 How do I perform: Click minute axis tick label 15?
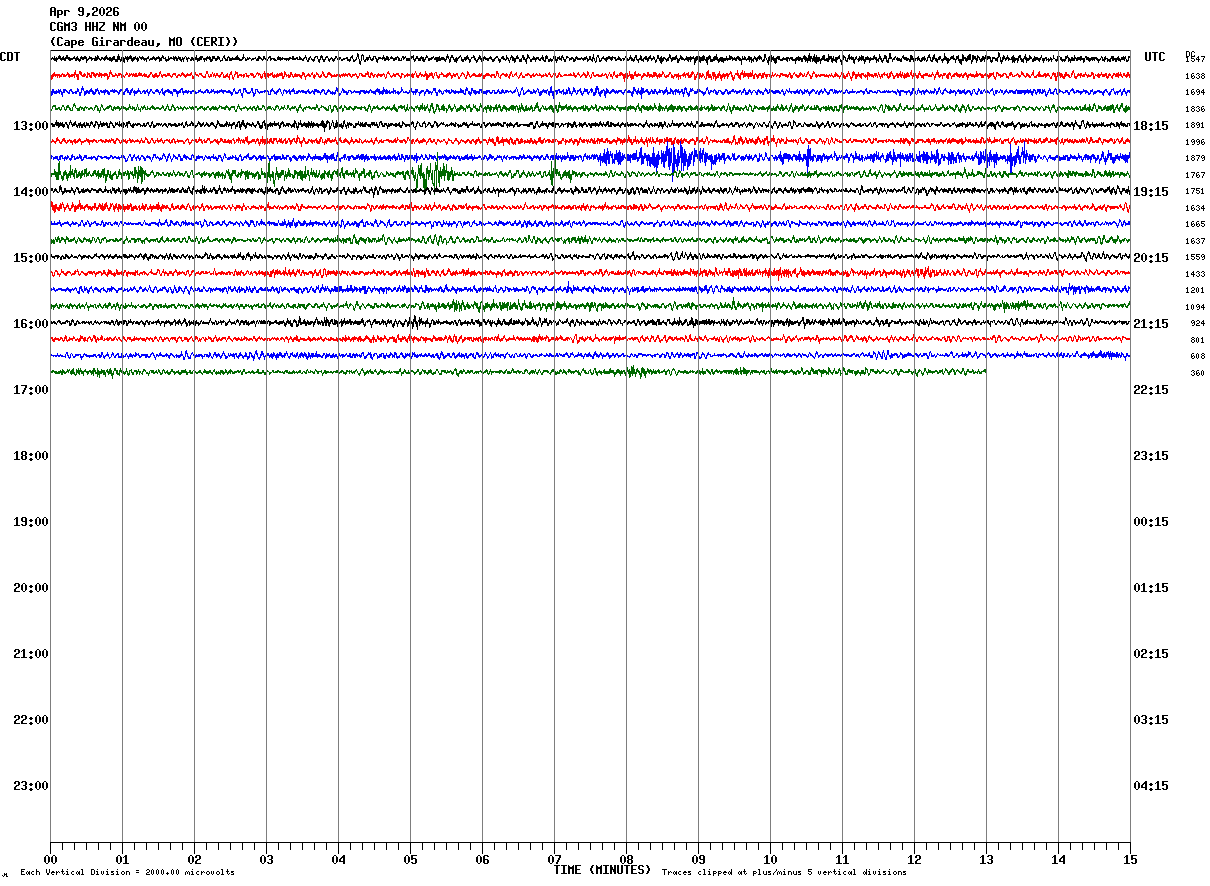click(x=1130, y=860)
